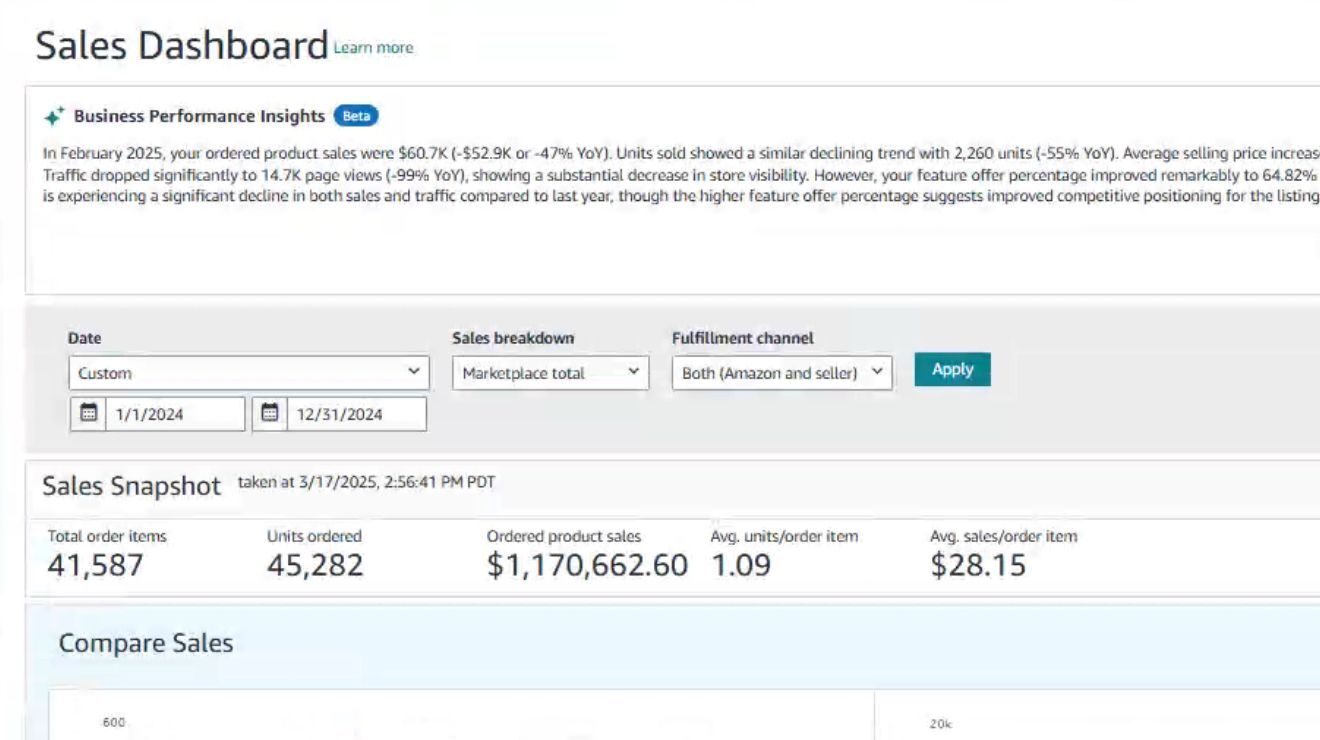The image size is (1320, 740).
Task: Expand the Date range Custom dropdown
Action: tap(249, 373)
